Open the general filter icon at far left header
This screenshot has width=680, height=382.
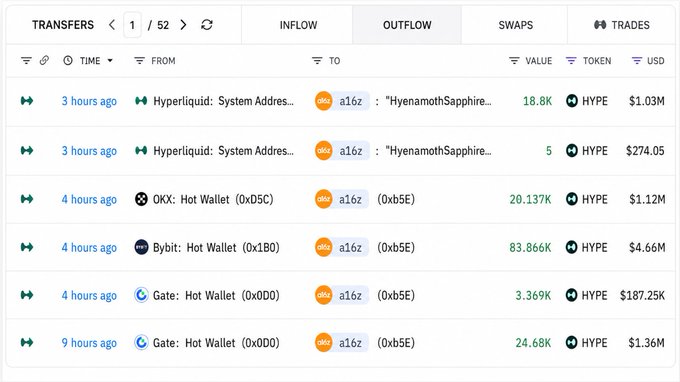point(26,61)
